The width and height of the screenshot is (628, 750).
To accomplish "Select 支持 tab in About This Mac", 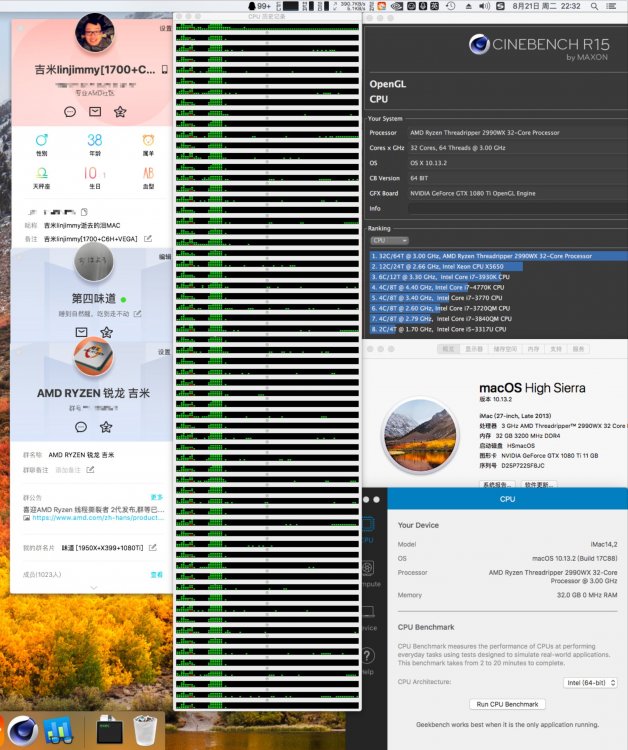I will 556,349.
